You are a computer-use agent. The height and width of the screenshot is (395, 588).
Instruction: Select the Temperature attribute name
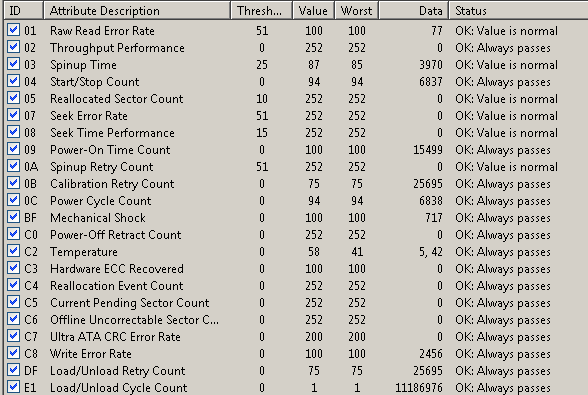click(84, 252)
